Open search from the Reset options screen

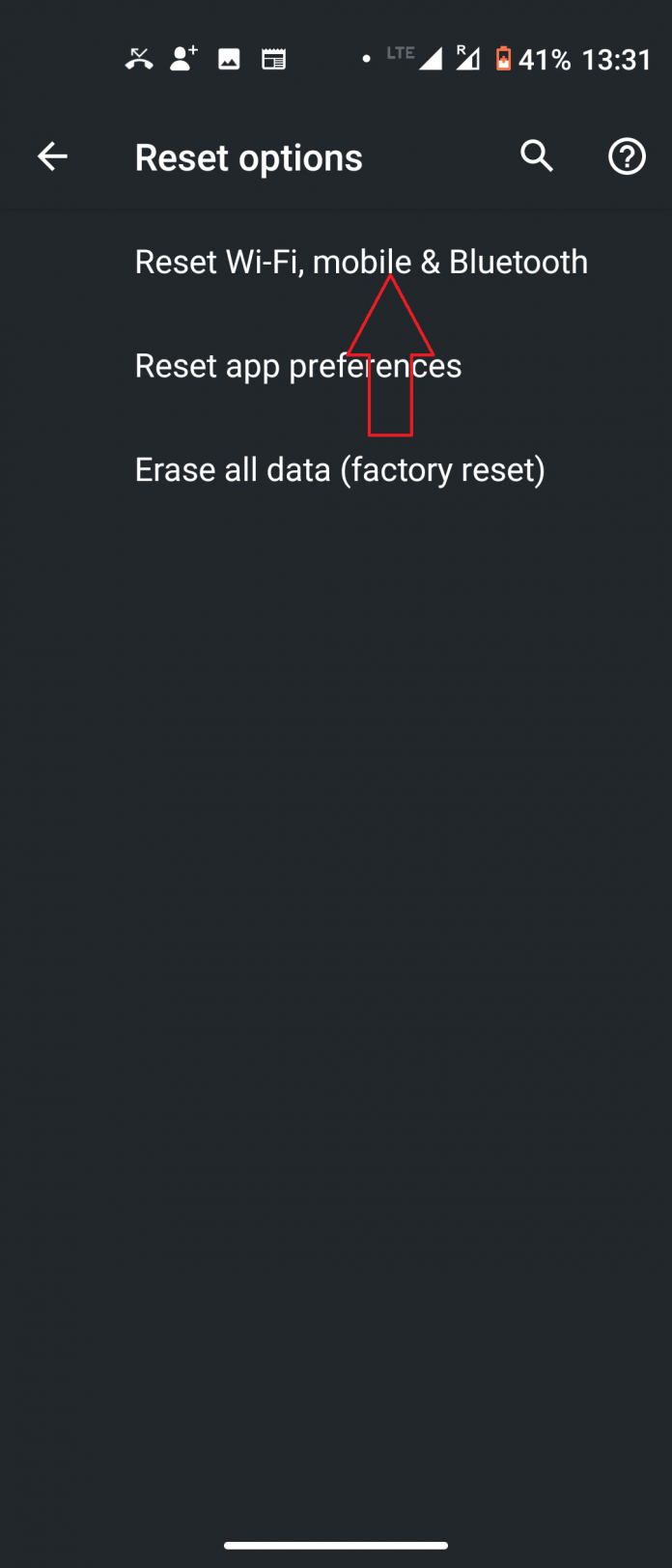click(x=537, y=156)
